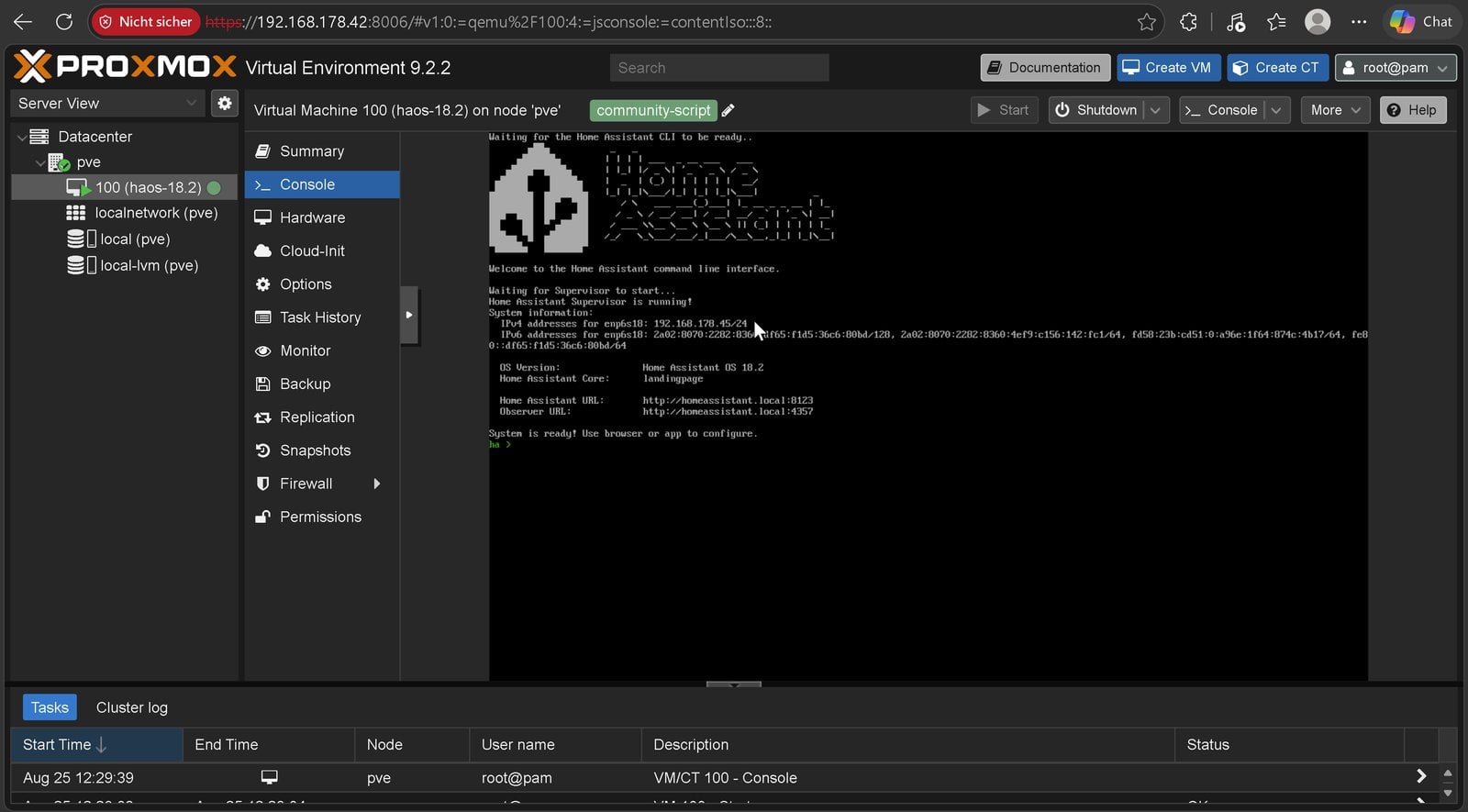Screen dimensions: 1468x812
Task: Open the Firewall menu item
Action: tap(322, 484)
